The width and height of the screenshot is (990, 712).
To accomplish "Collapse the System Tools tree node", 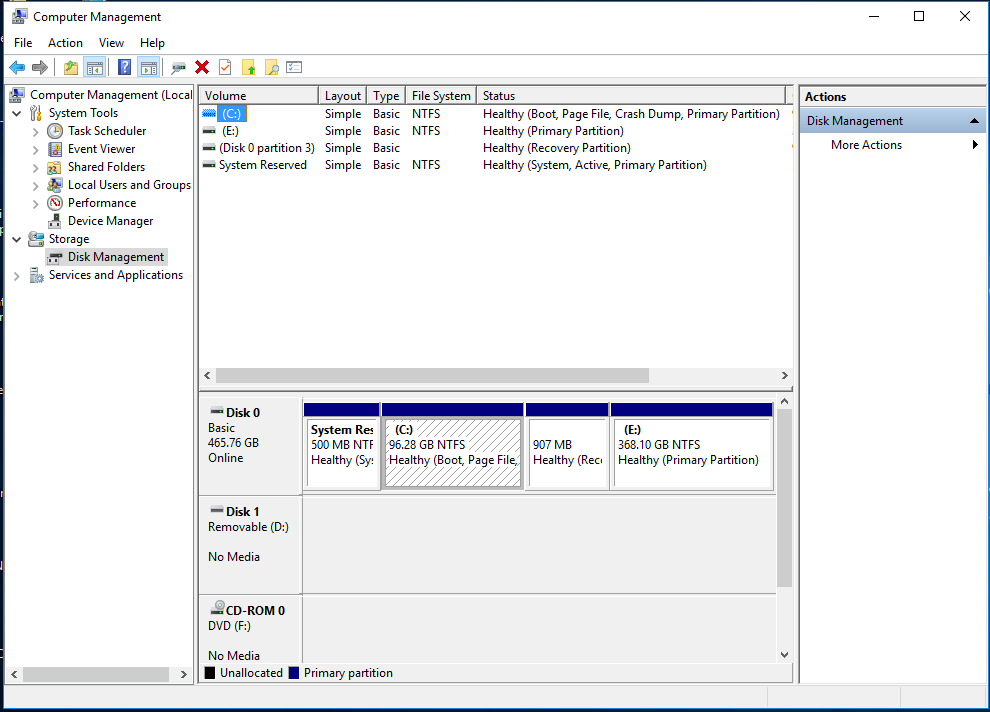I will click(17, 113).
